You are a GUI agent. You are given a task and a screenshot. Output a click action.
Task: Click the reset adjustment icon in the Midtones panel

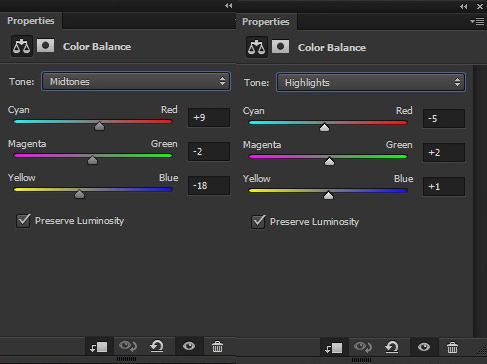pyautogui.click(x=157, y=346)
